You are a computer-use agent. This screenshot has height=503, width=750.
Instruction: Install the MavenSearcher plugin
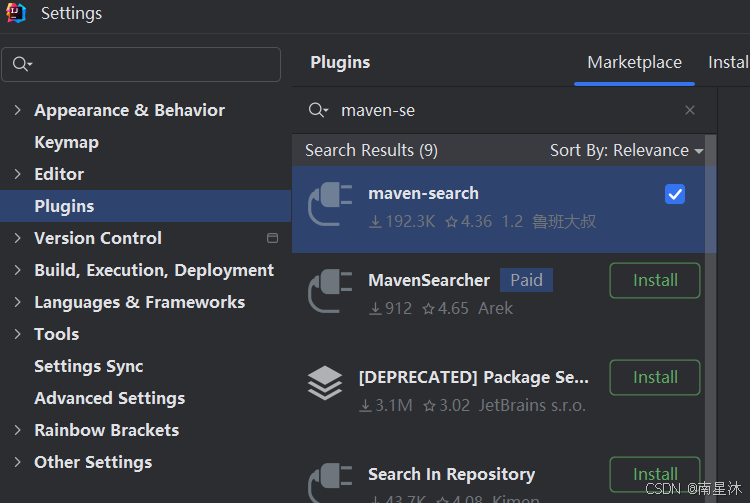tap(655, 280)
